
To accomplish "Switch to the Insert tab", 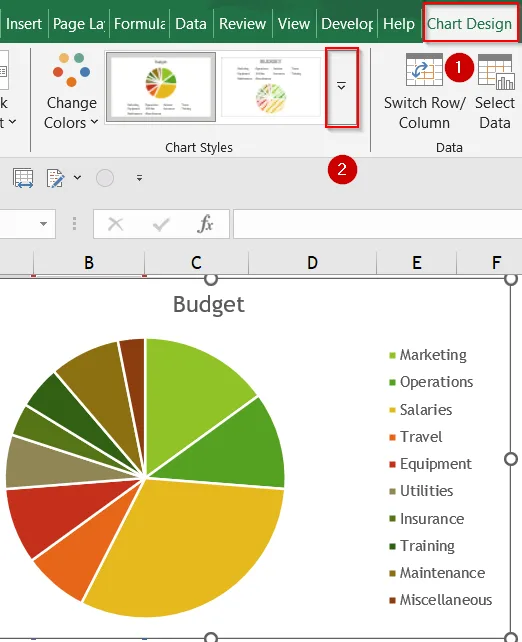I will (x=24, y=24).
